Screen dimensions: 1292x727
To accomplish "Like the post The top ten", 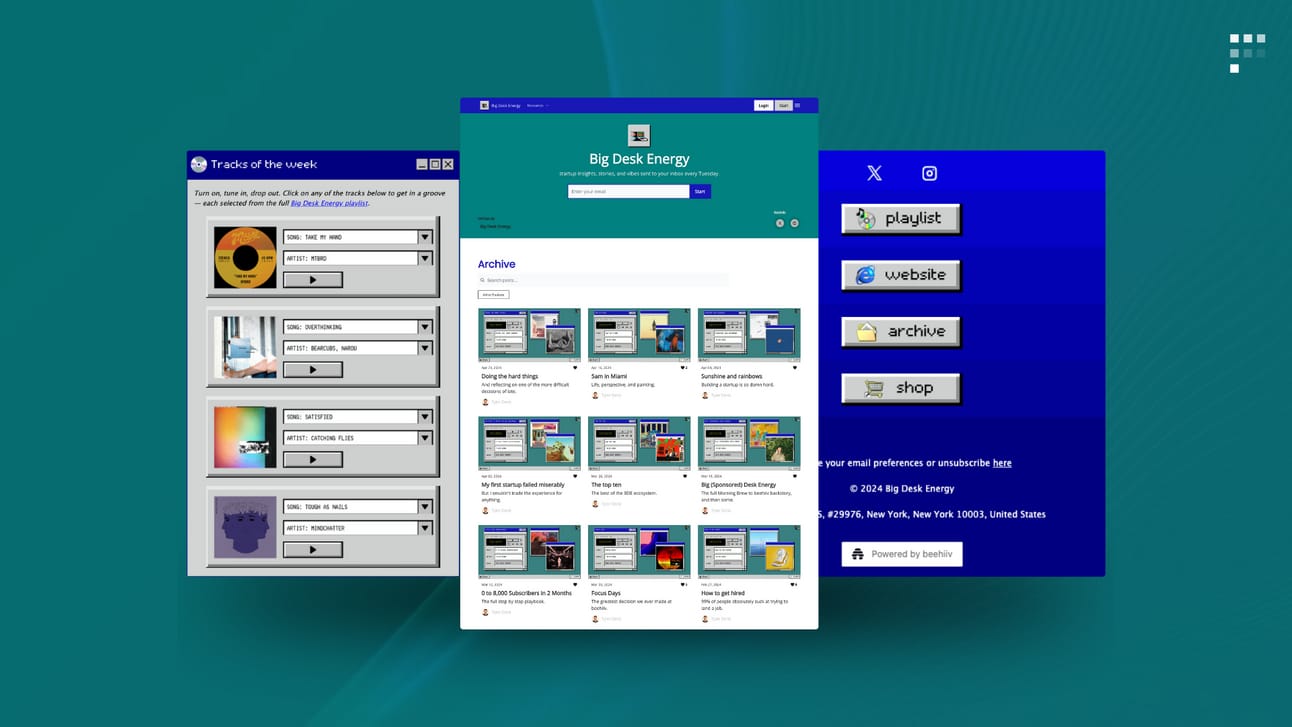I will point(685,476).
